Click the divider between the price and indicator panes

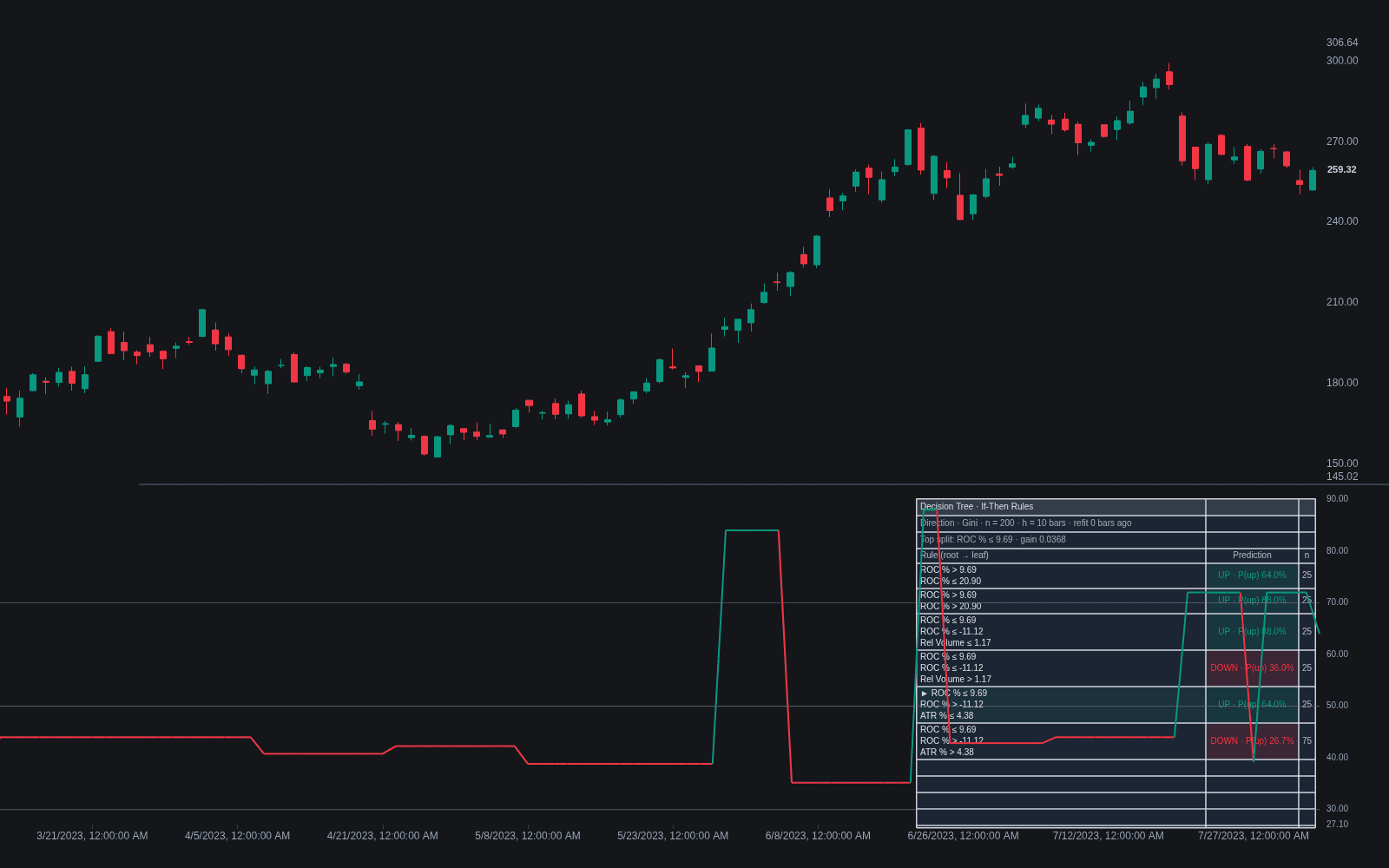pos(764,484)
